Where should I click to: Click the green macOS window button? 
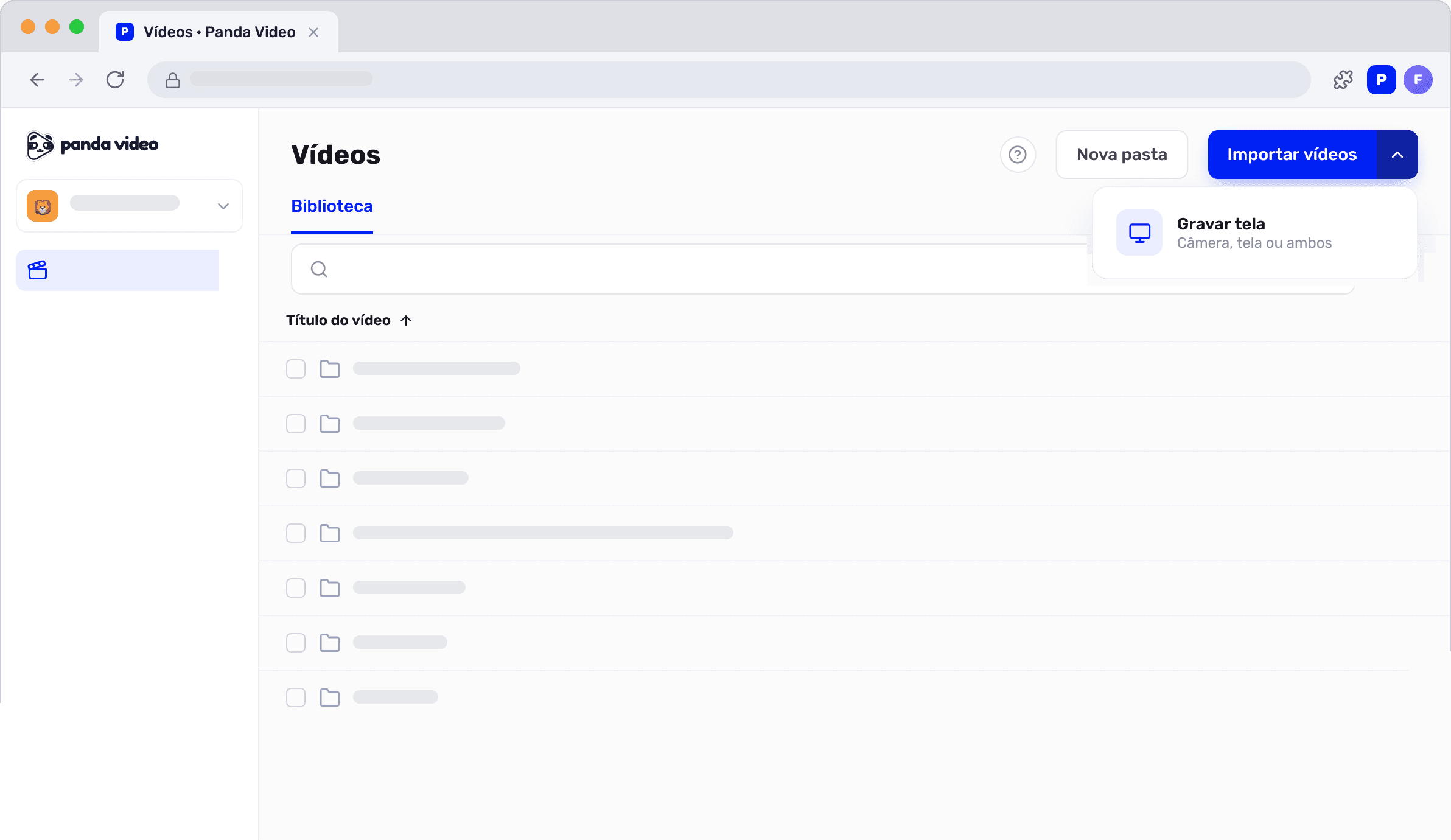tap(77, 27)
